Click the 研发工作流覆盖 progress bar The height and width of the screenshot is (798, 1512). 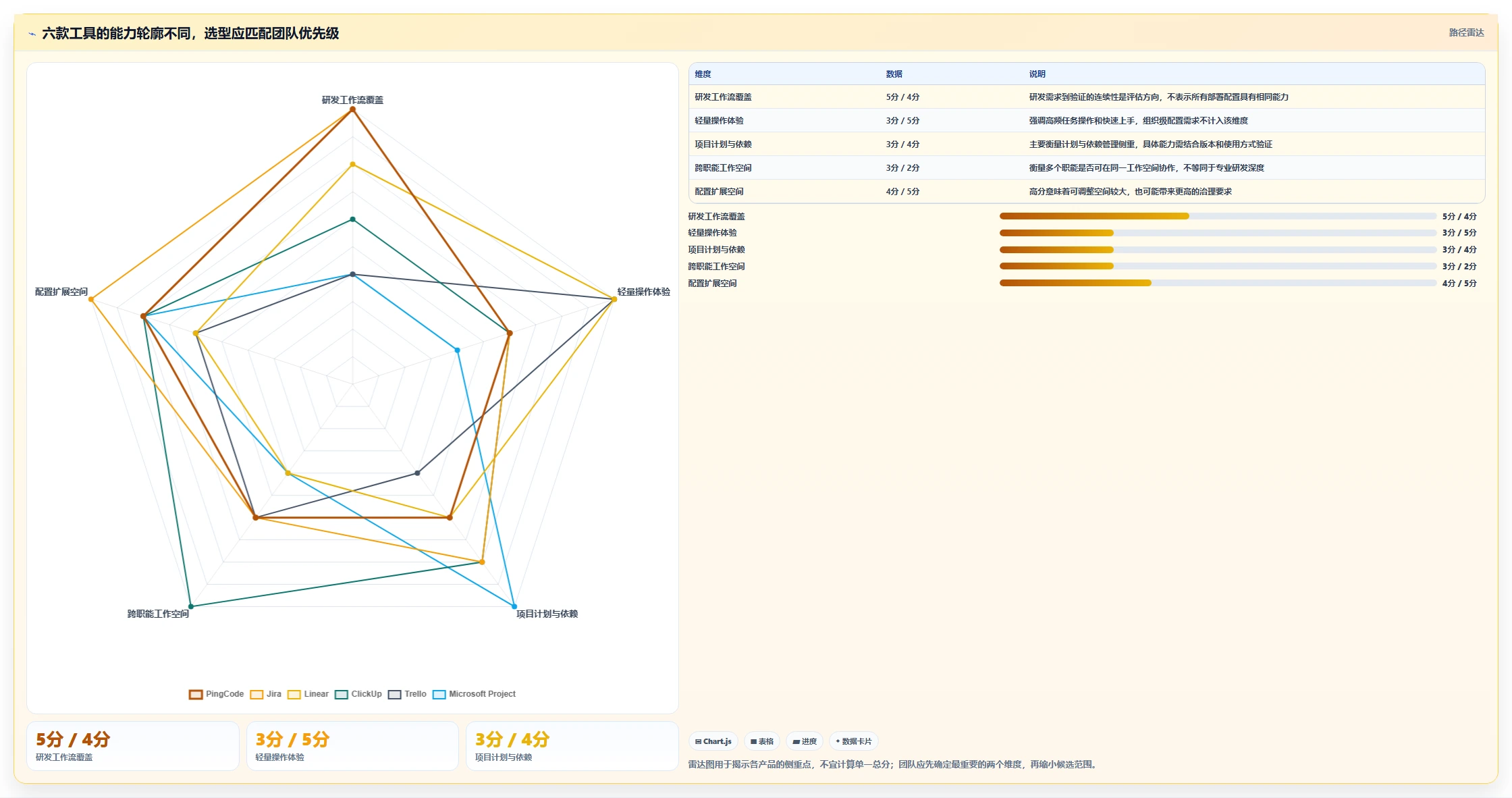pyautogui.click(x=1218, y=216)
